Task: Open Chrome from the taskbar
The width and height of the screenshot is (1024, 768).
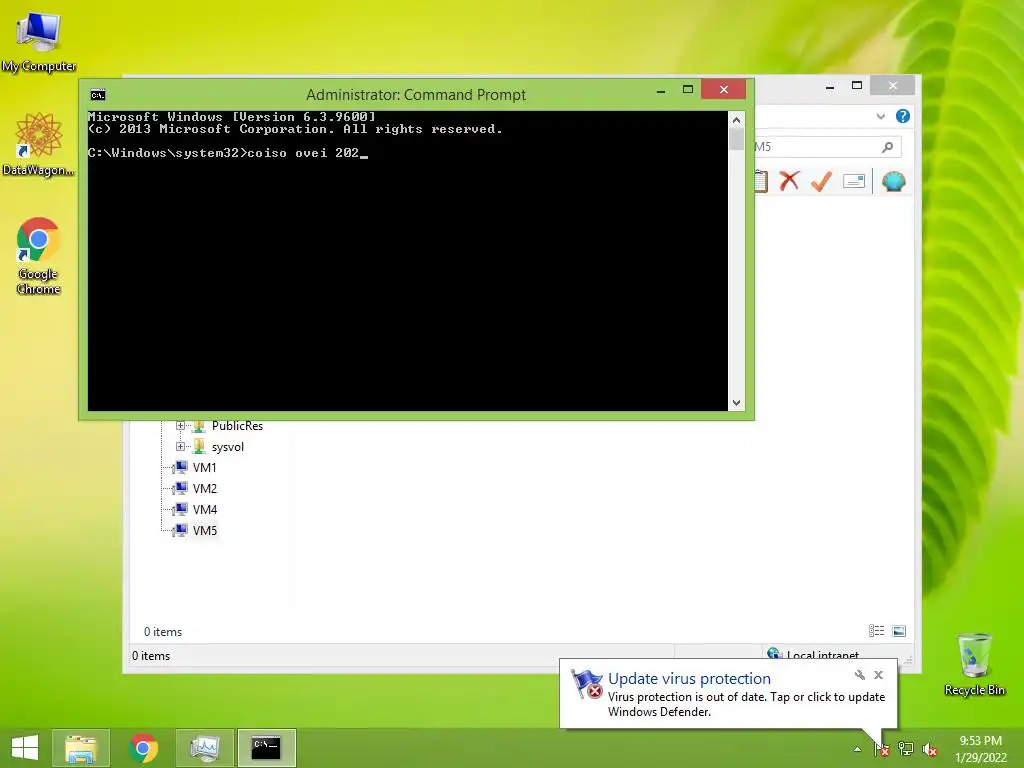Action: tap(143, 748)
